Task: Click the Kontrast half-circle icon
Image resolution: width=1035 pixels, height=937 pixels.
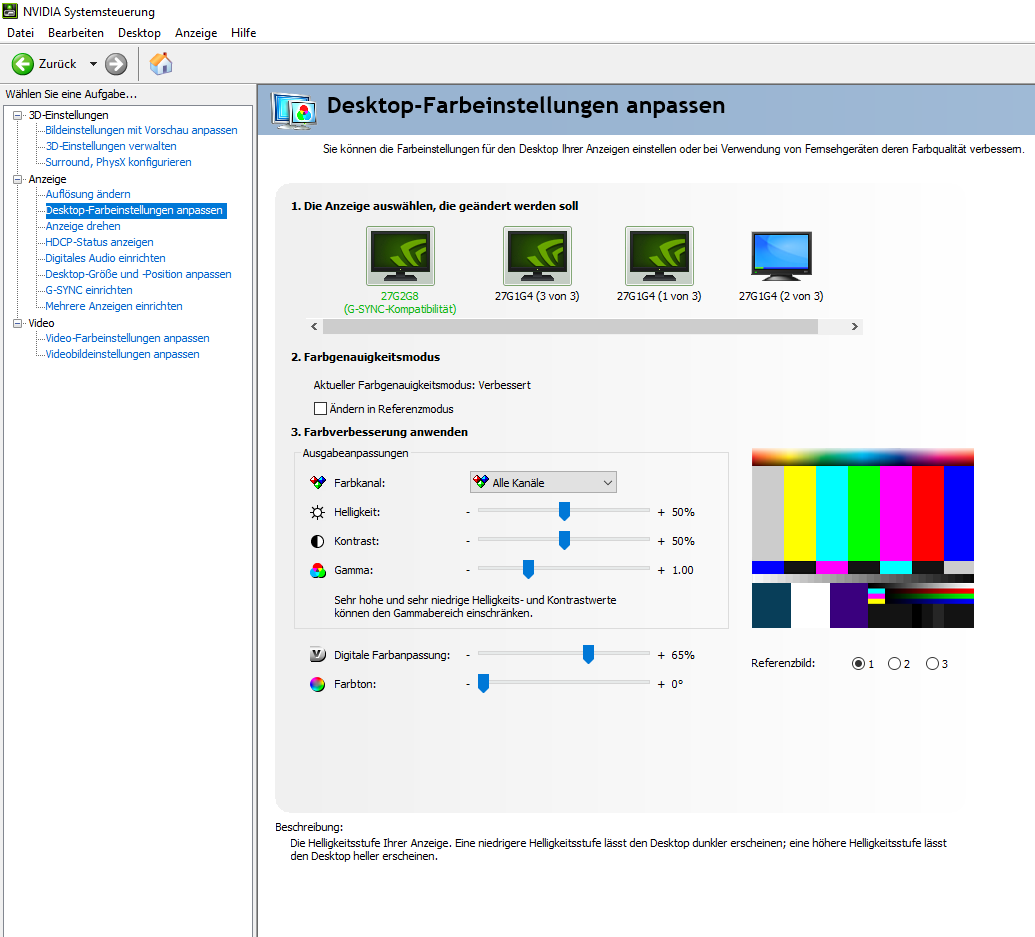Action: pyautogui.click(x=317, y=541)
